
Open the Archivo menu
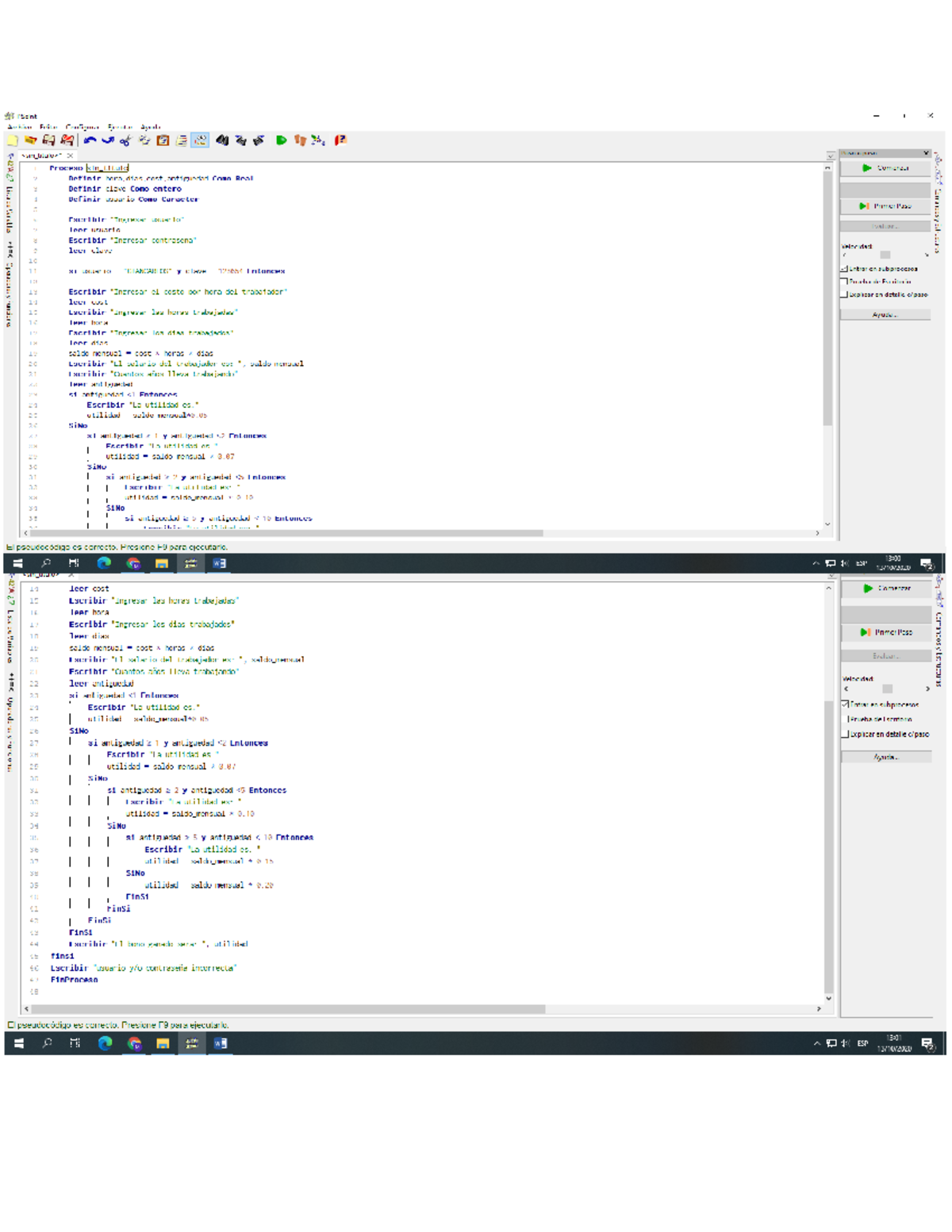(x=19, y=127)
